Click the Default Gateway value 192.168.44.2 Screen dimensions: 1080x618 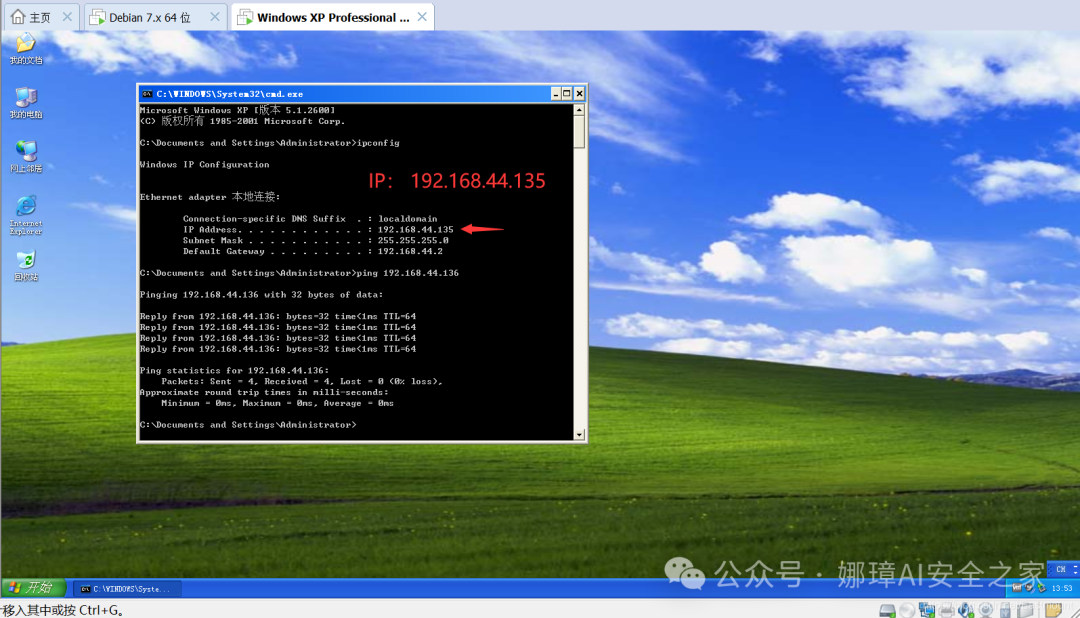point(410,251)
